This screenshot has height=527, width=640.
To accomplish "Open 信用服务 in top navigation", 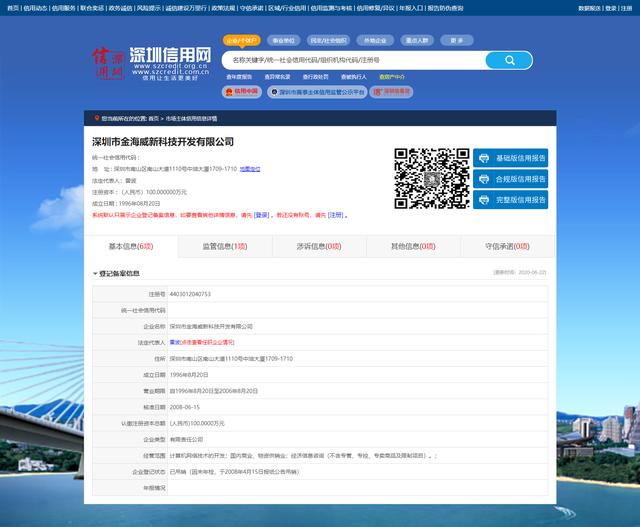I will 64,8.
